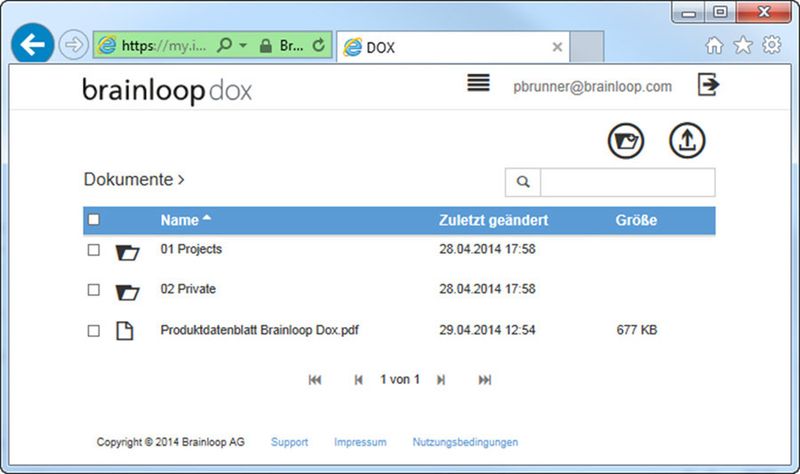This screenshot has width=800, height=474.
Task: Sort by Zuletzt geändert column
Action: pos(493,220)
